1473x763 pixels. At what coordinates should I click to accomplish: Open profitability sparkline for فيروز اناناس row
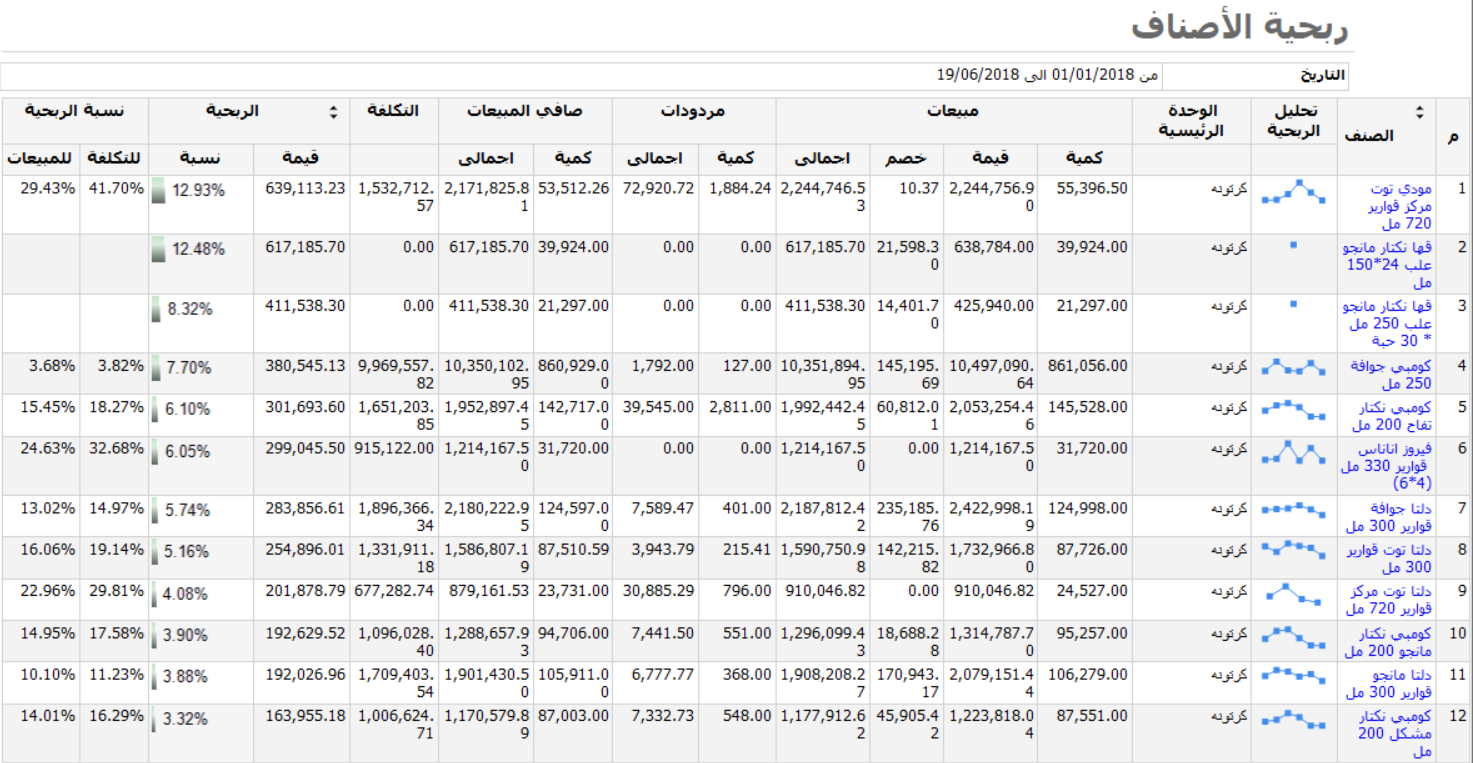click(x=1294, y=453)
